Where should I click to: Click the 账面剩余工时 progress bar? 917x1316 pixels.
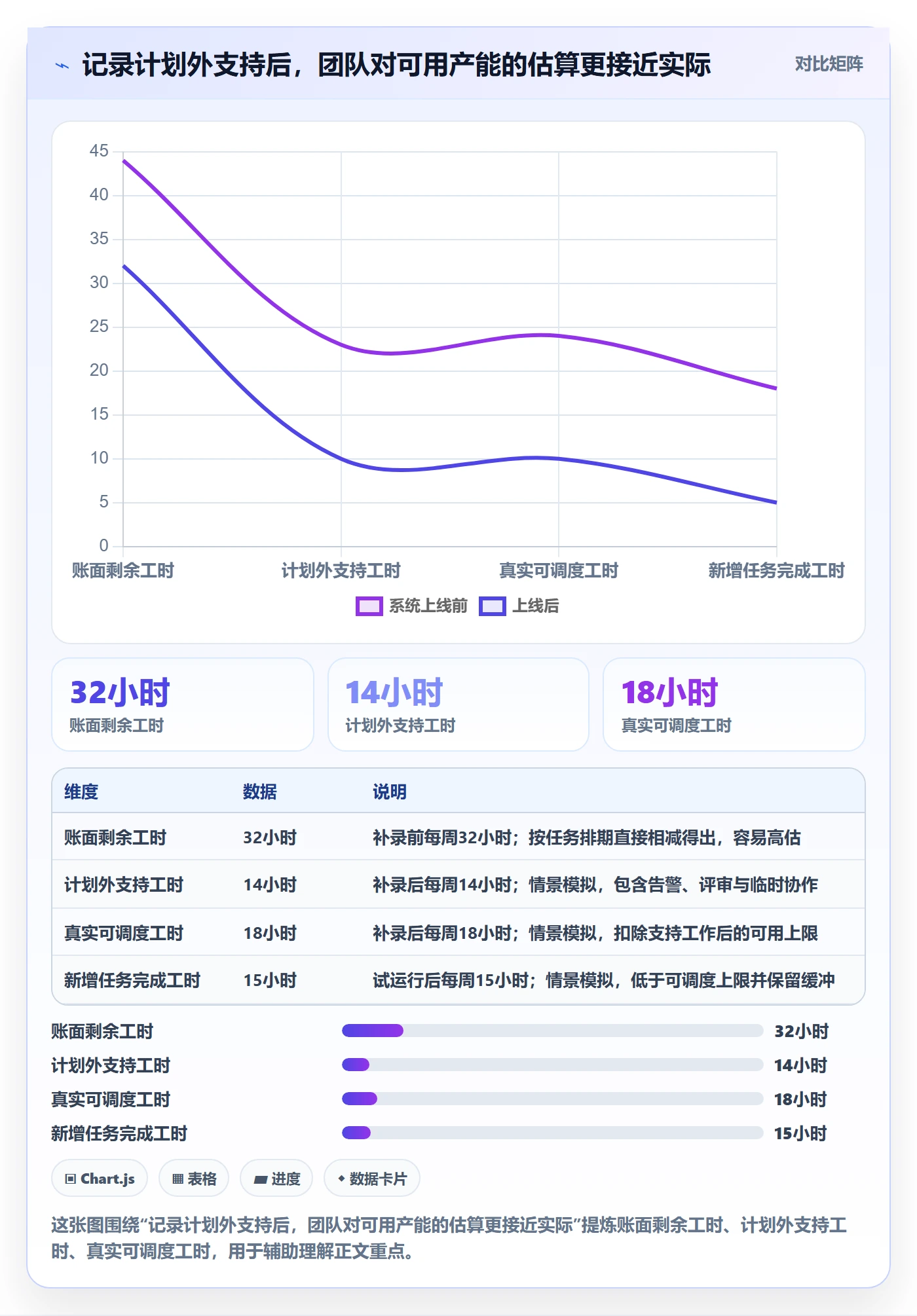(x=552, y=1031)
